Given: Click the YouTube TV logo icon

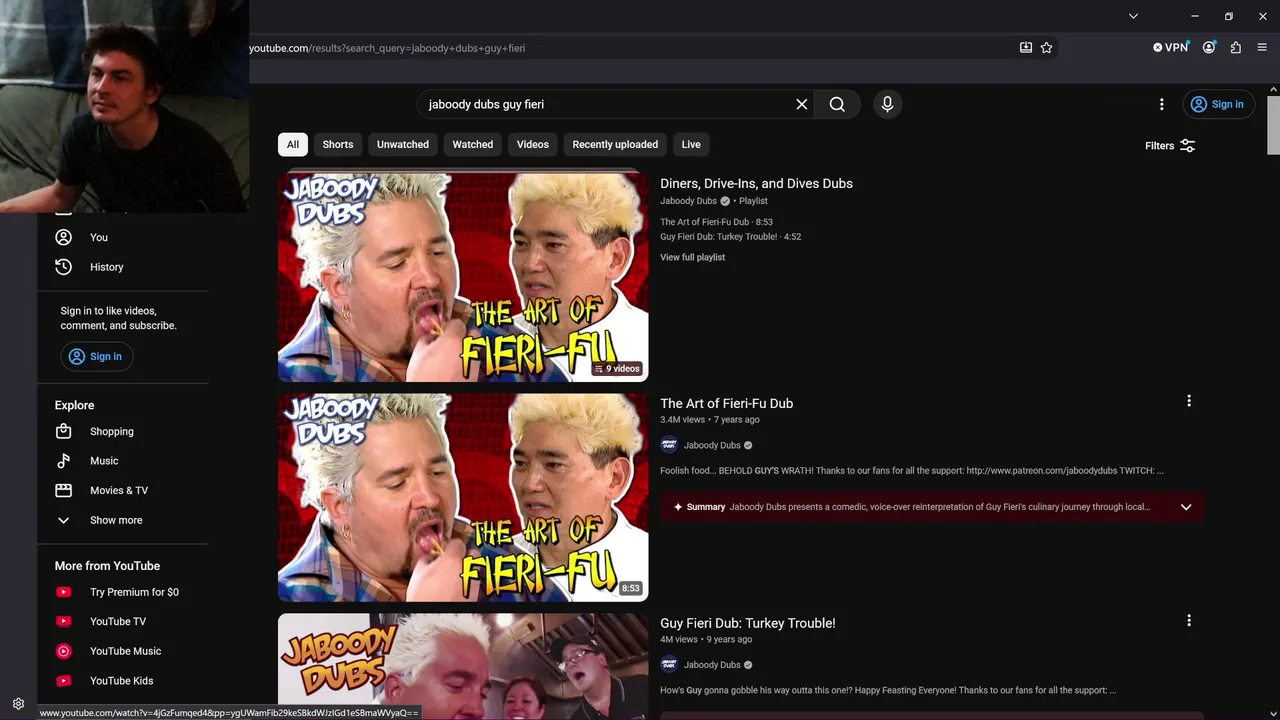Looking at the screenshot, I should (x=63, y=621).
